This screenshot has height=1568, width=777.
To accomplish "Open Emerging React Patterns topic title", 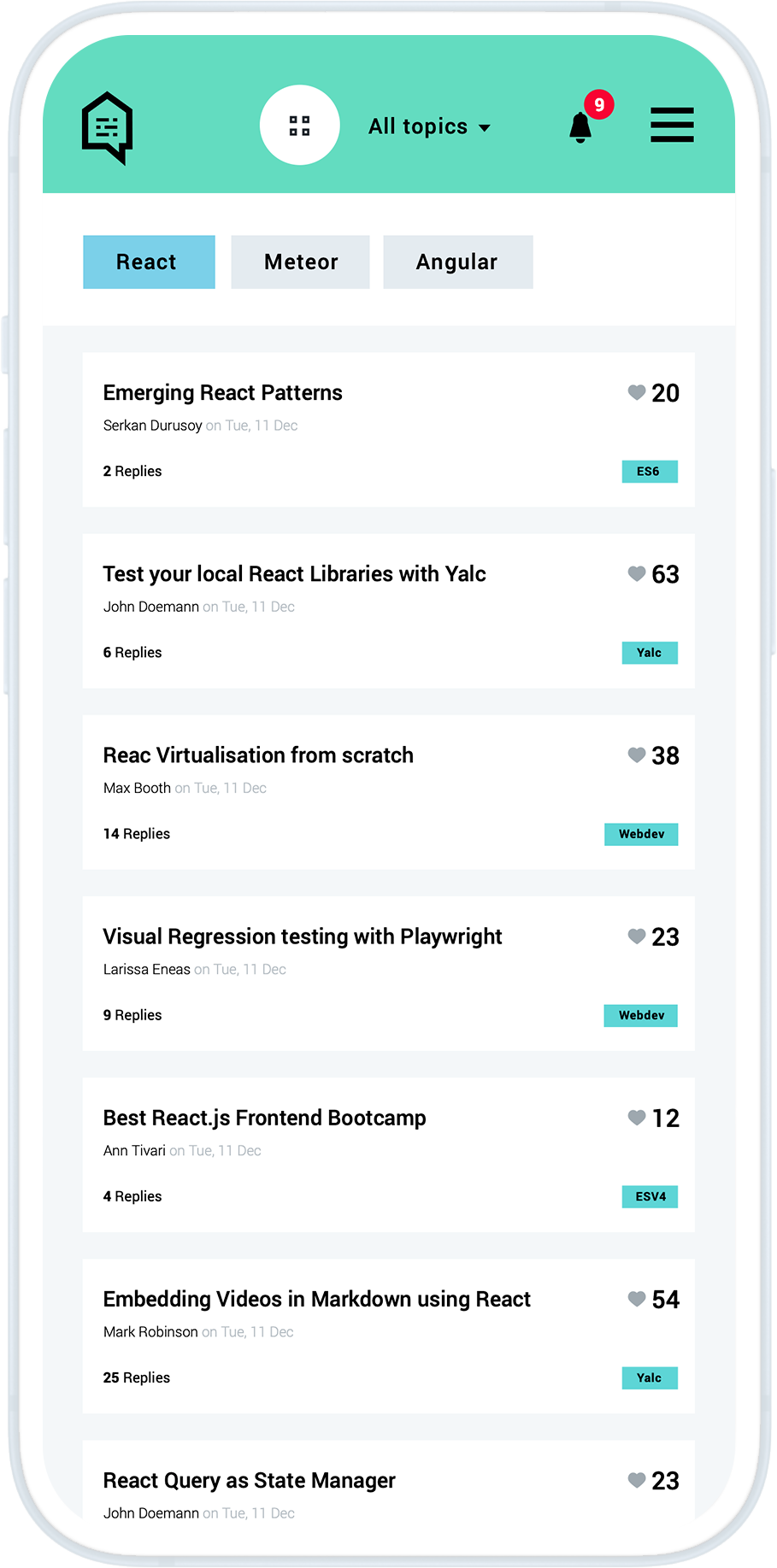I will [x=223, y=393].
